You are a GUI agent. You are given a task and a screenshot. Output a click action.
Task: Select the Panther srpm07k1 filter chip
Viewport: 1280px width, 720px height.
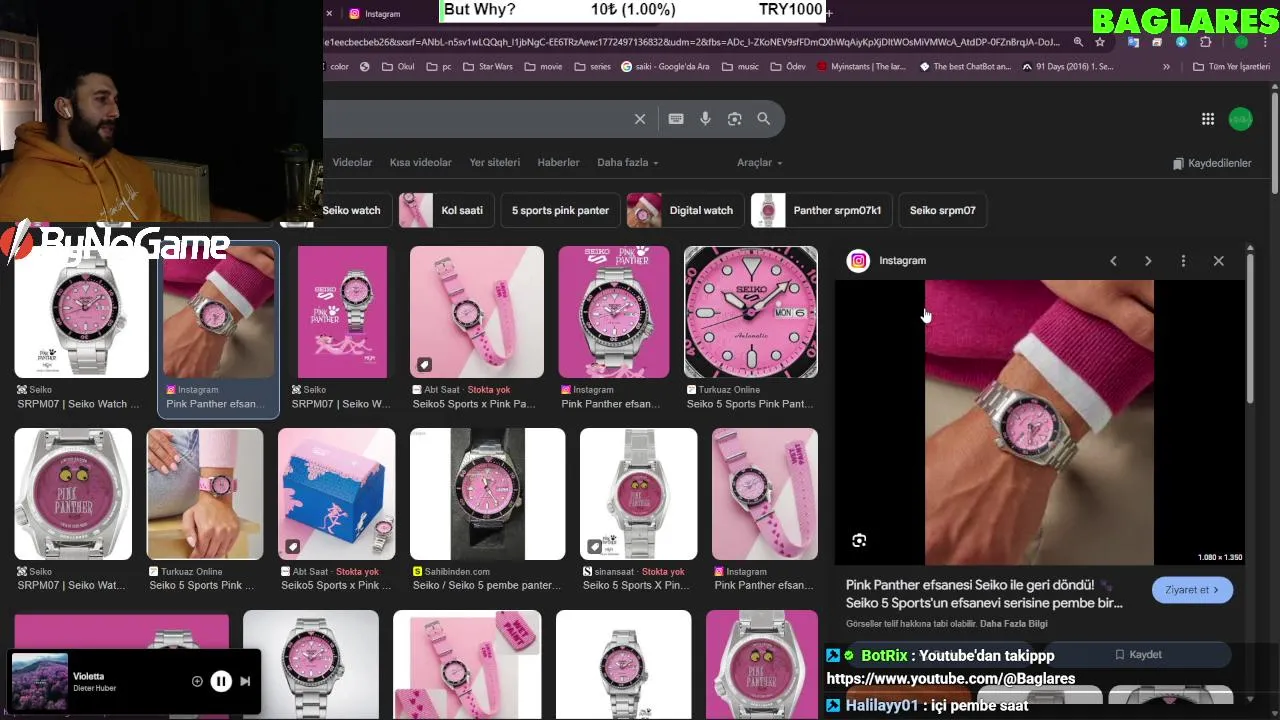pos(821,210)
